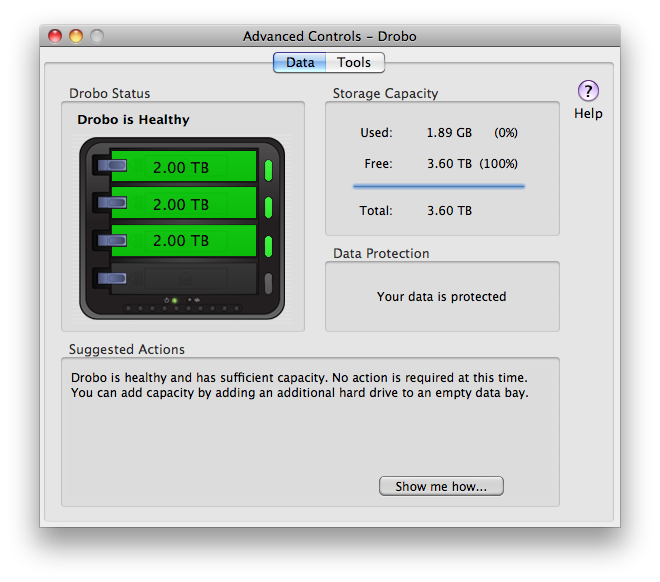This screenshot has height=582, width=660.
Task: Click the top 2.00 TB drive bay
Action: pos(183,167)
